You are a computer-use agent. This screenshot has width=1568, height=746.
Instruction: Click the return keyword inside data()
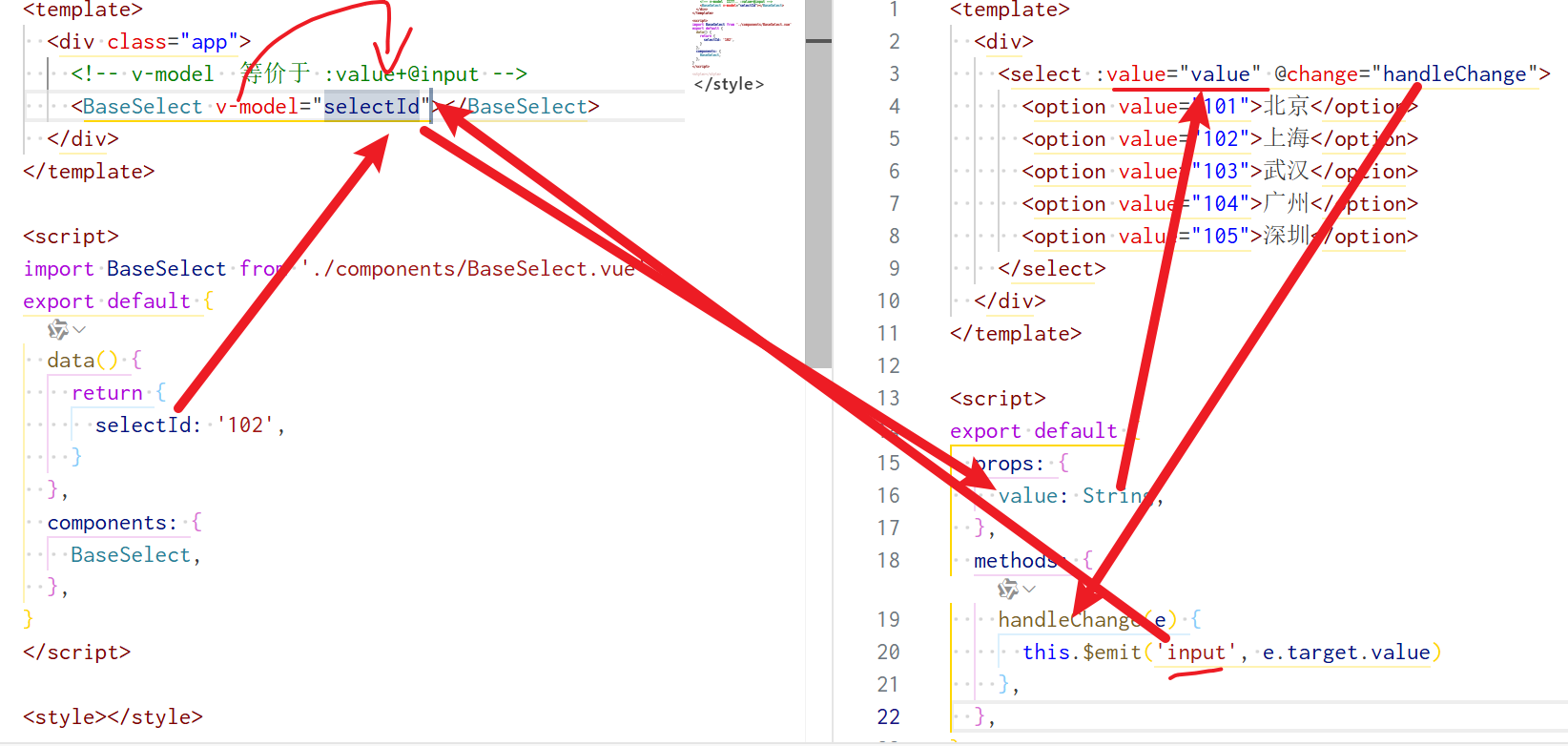[x=107, y=392]
